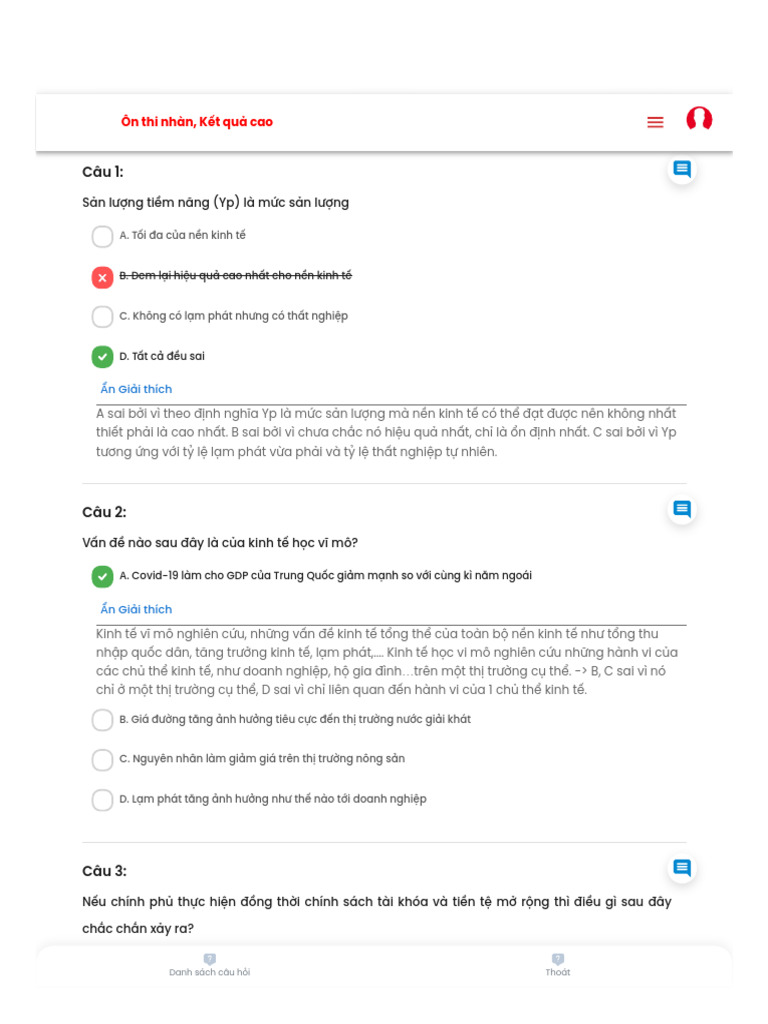768x1024 pixels.
Task: Collapse explanation under Câu 1
Action: pos(136,389)
